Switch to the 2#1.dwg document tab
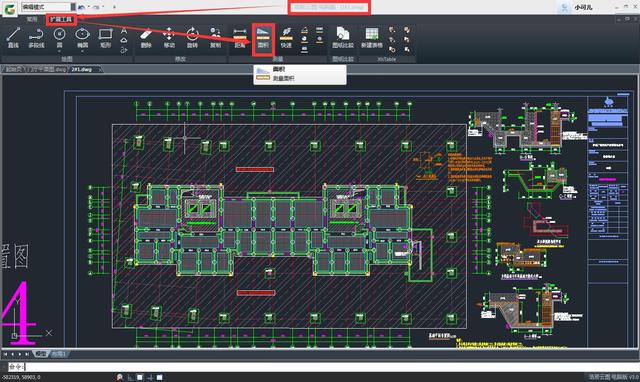This screenshot has height=382, width=640. pos(82,69)
